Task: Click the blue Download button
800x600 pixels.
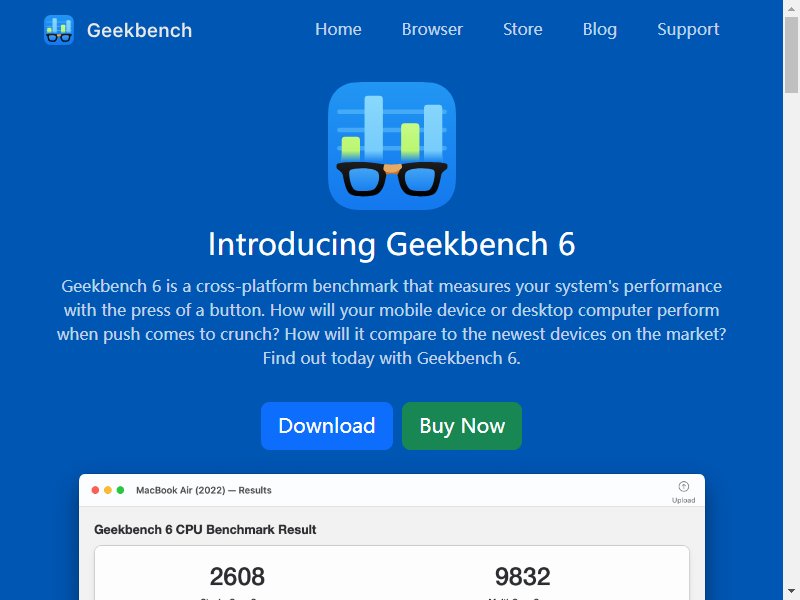Action: click(327, 426)
